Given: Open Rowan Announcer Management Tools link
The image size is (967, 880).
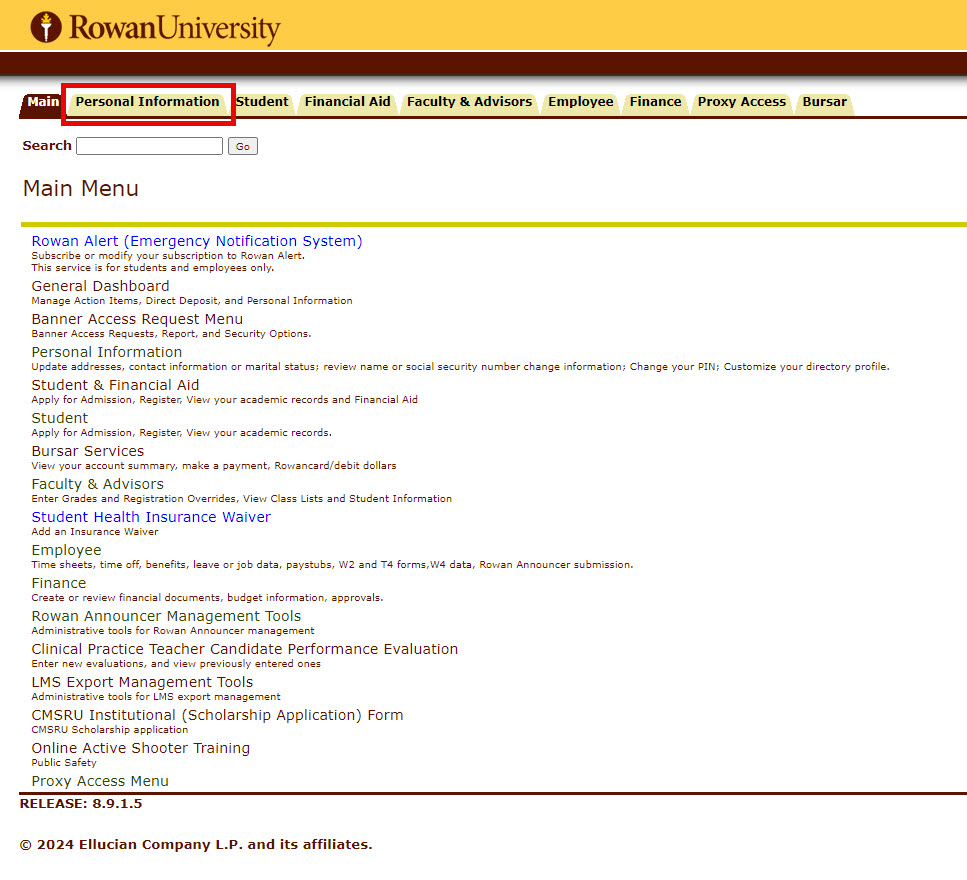Looking at the screenshot, I should click(166, 616).
